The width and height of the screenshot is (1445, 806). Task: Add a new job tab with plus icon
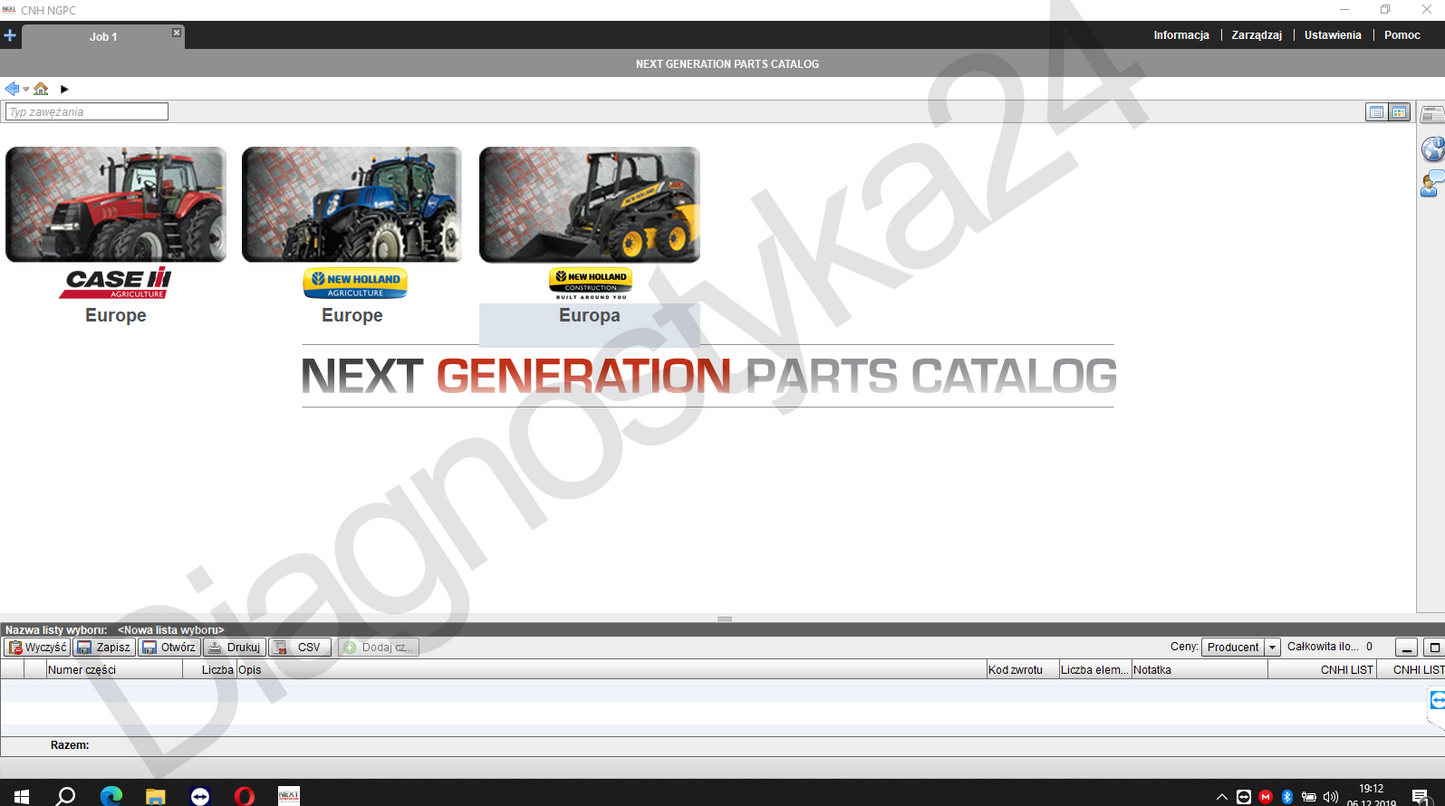click(10, 35)
